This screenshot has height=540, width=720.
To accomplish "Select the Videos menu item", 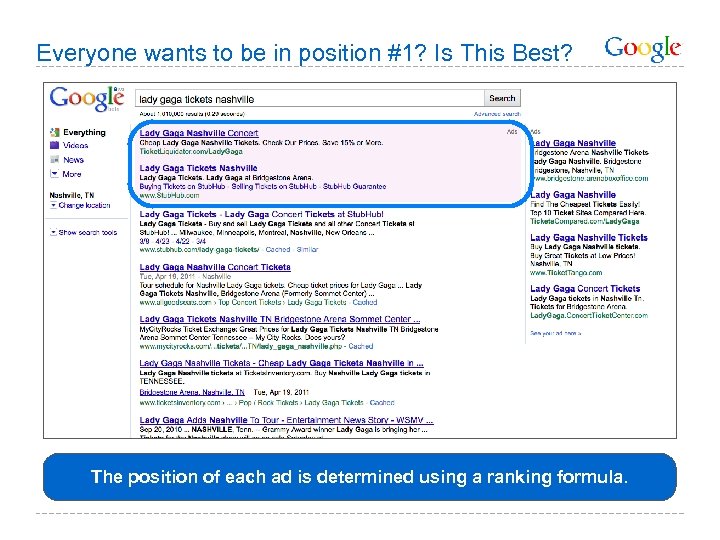I will (76, 146).
